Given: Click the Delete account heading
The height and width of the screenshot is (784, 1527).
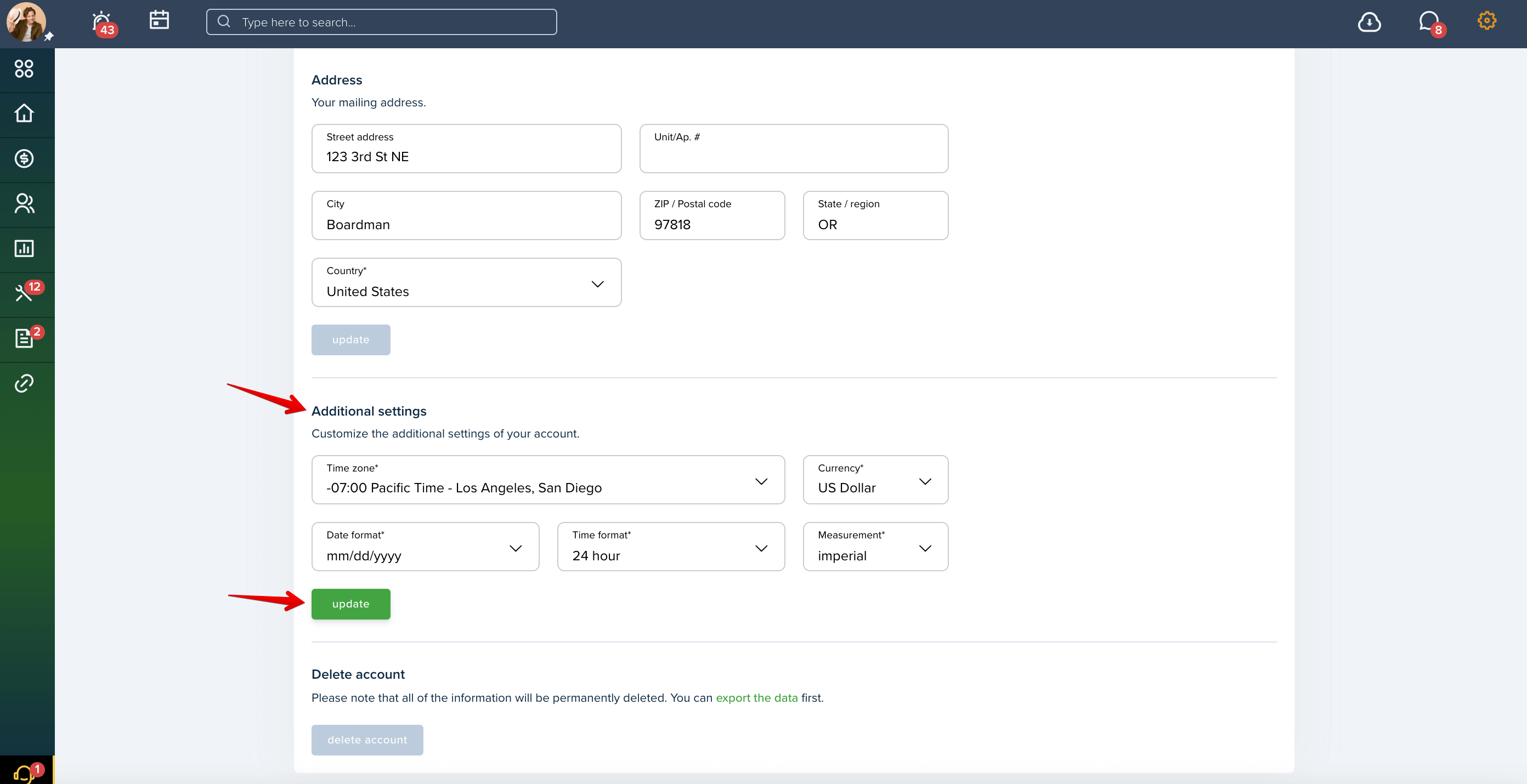Looking at the screenshot, I should coord(358,674).
